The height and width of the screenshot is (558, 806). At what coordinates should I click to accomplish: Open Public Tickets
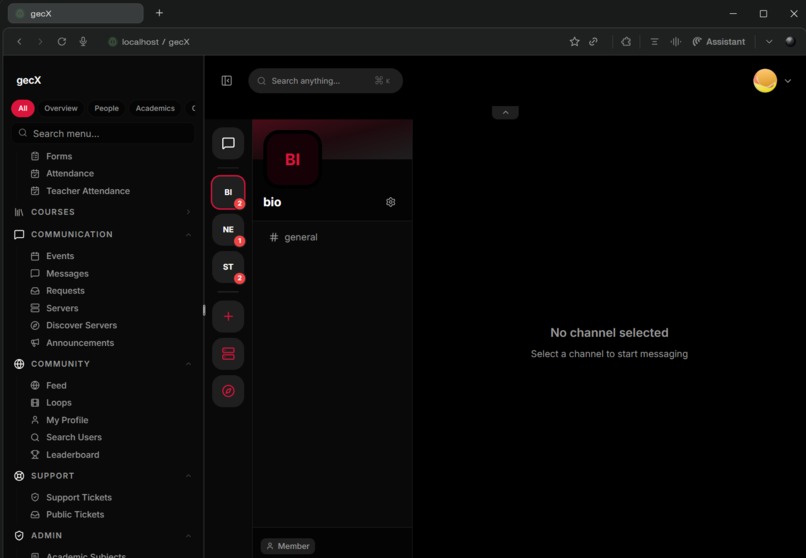click(75, 515)
